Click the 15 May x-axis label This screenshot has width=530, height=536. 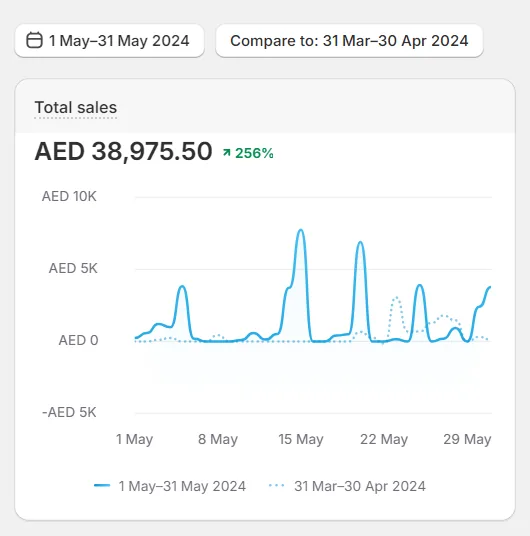point(301,439)
